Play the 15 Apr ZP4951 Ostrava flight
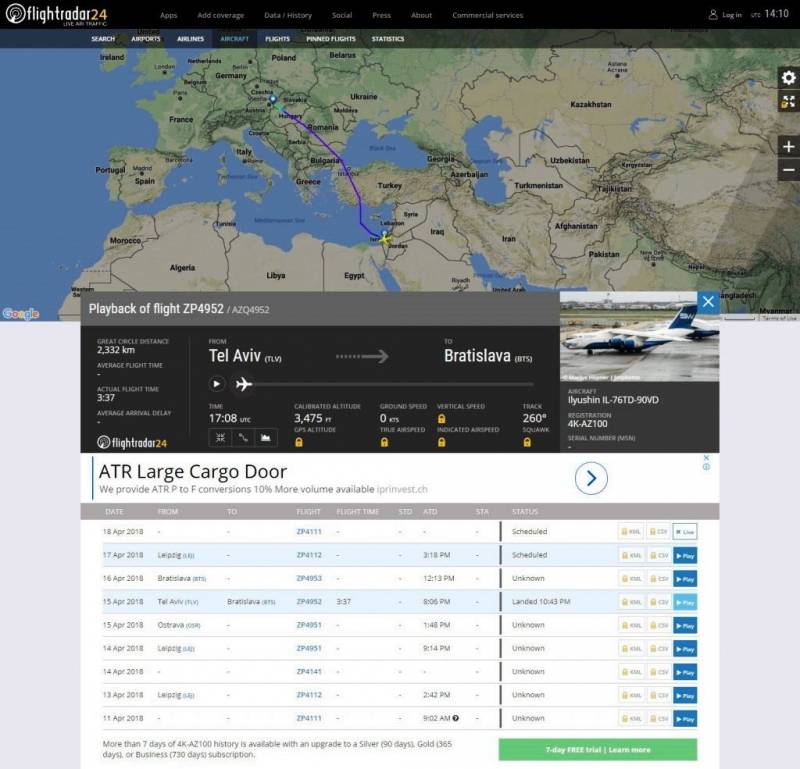Screen dimensions: 800x769 click(x=685, y=625)
